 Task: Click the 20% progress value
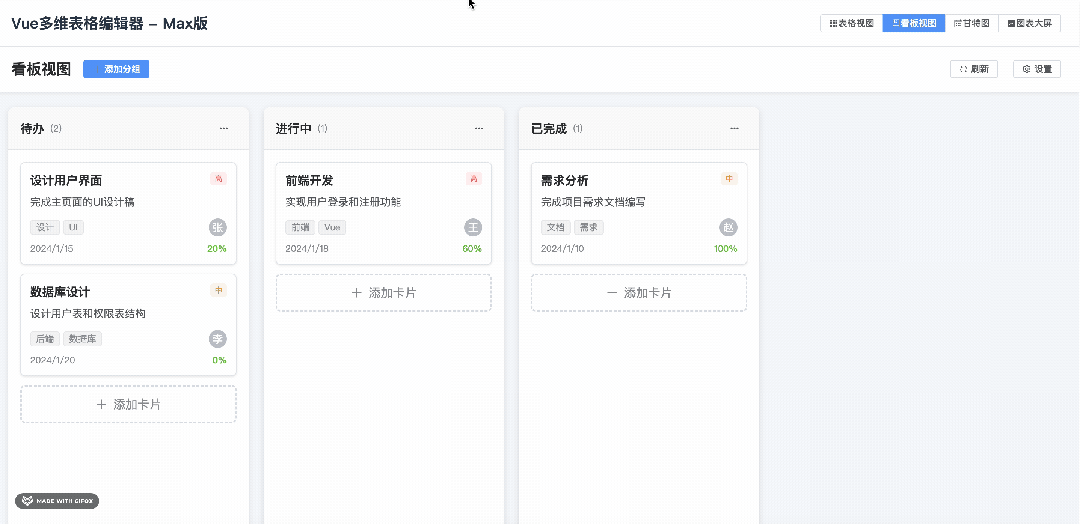(x=216, y=249)
